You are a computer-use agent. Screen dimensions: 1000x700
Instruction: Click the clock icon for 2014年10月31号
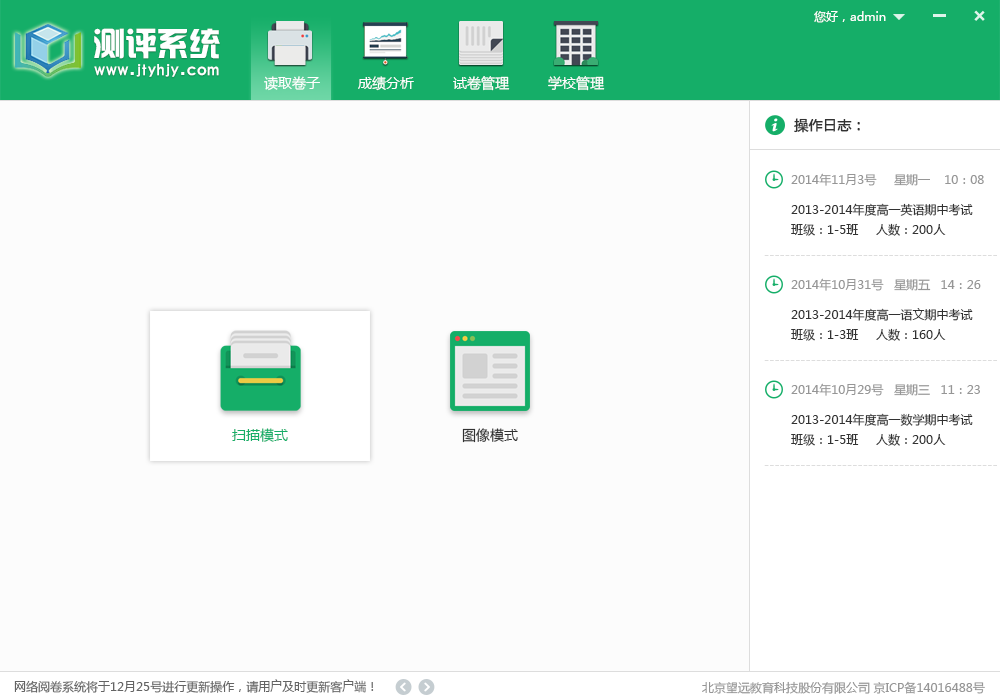pos(774,284)
